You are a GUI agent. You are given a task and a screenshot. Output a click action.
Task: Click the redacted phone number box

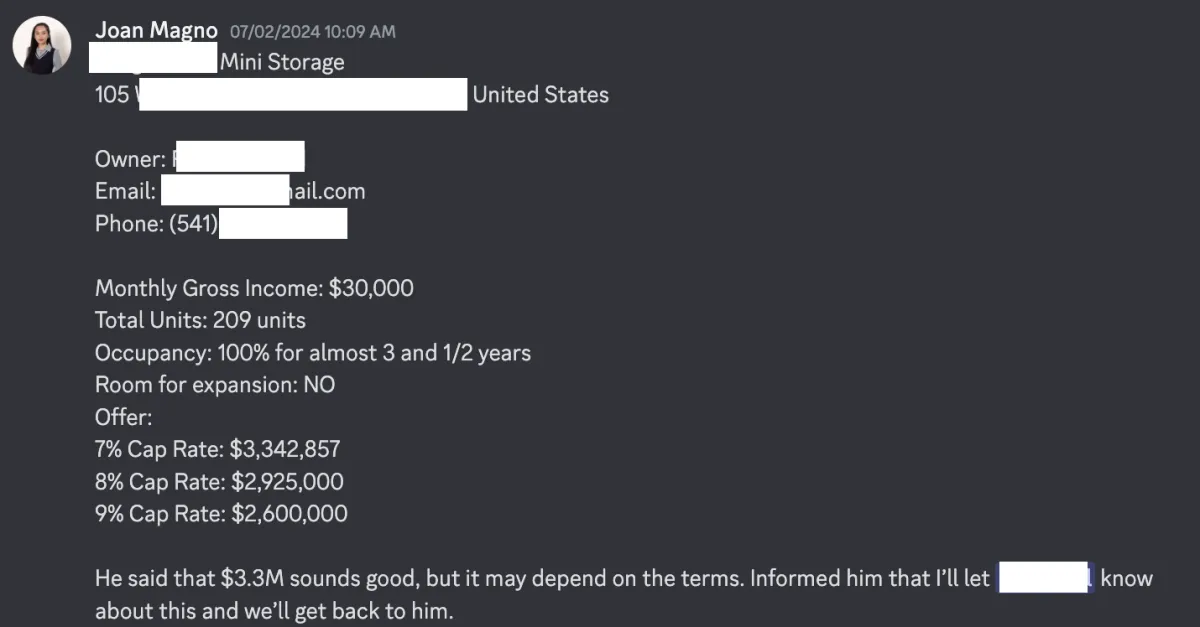283,224
